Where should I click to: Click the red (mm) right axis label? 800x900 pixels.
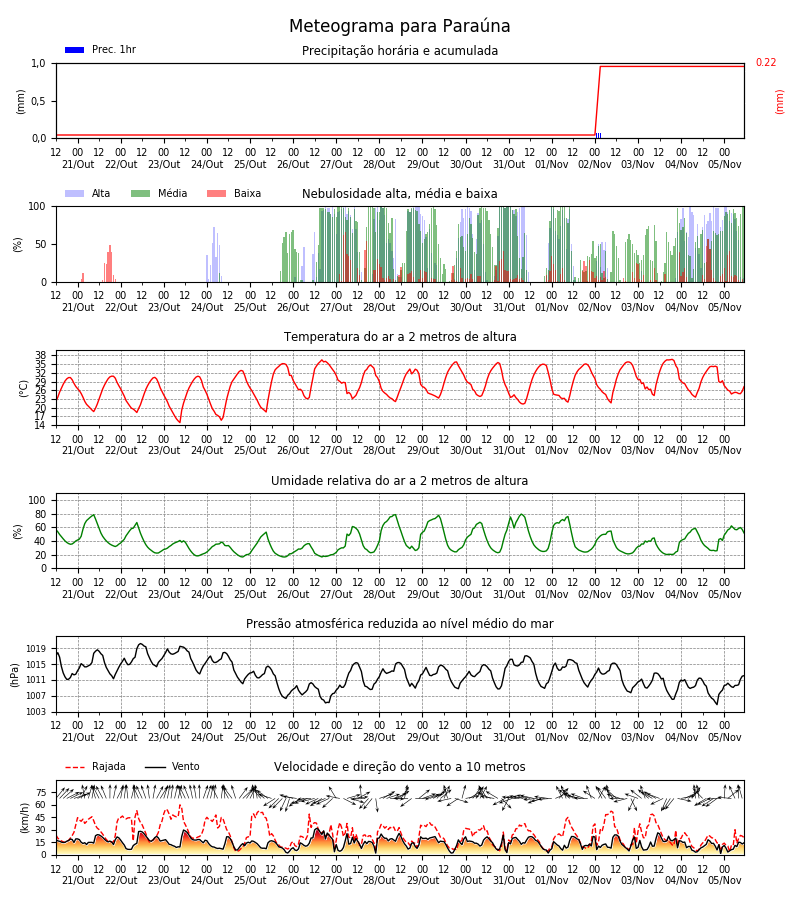(x=779, y=102)
